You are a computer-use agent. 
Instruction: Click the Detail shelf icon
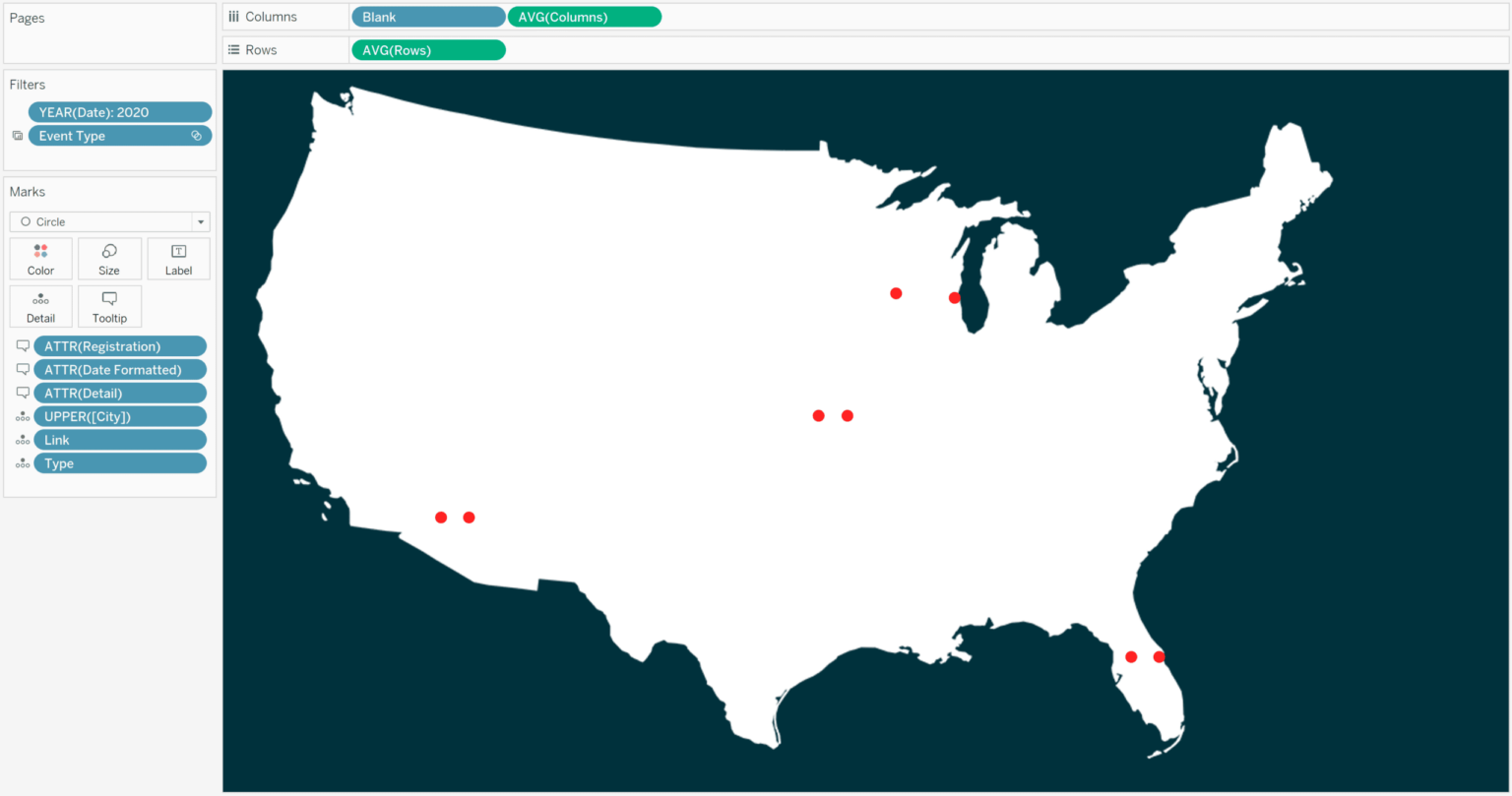(40, 306)
